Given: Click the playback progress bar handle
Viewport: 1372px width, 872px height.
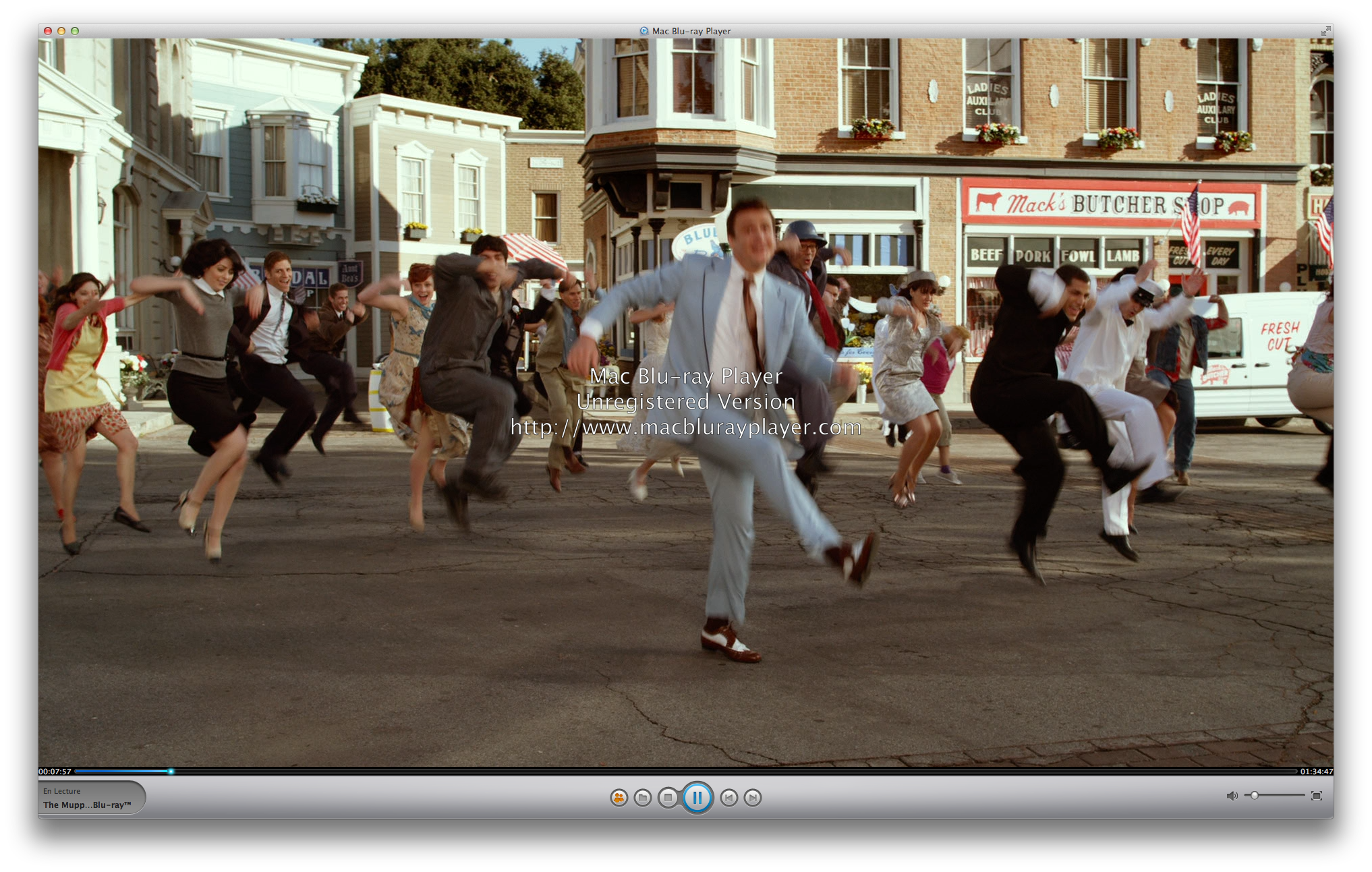Looking at the screenshot, I should pos(171,771).
